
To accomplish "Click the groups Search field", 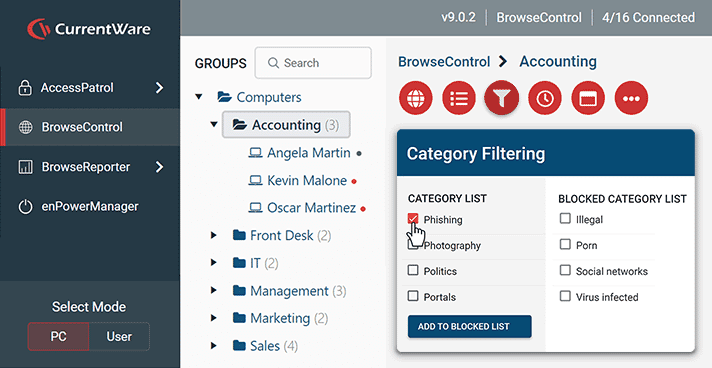I will 313,63.
